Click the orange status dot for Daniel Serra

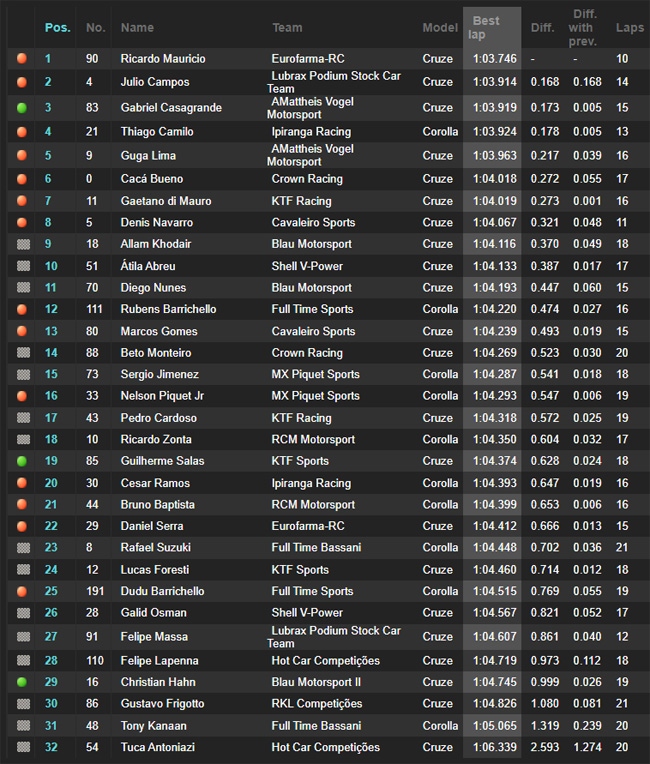pyautogui.click(x=22, y=526)
